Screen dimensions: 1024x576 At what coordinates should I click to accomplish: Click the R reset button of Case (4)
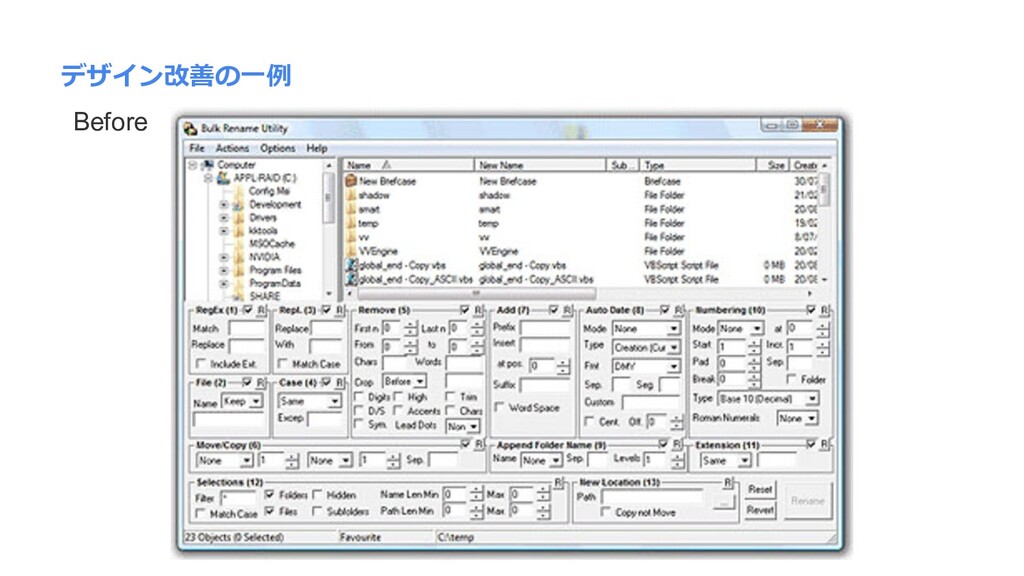click(x=340, y=383)
